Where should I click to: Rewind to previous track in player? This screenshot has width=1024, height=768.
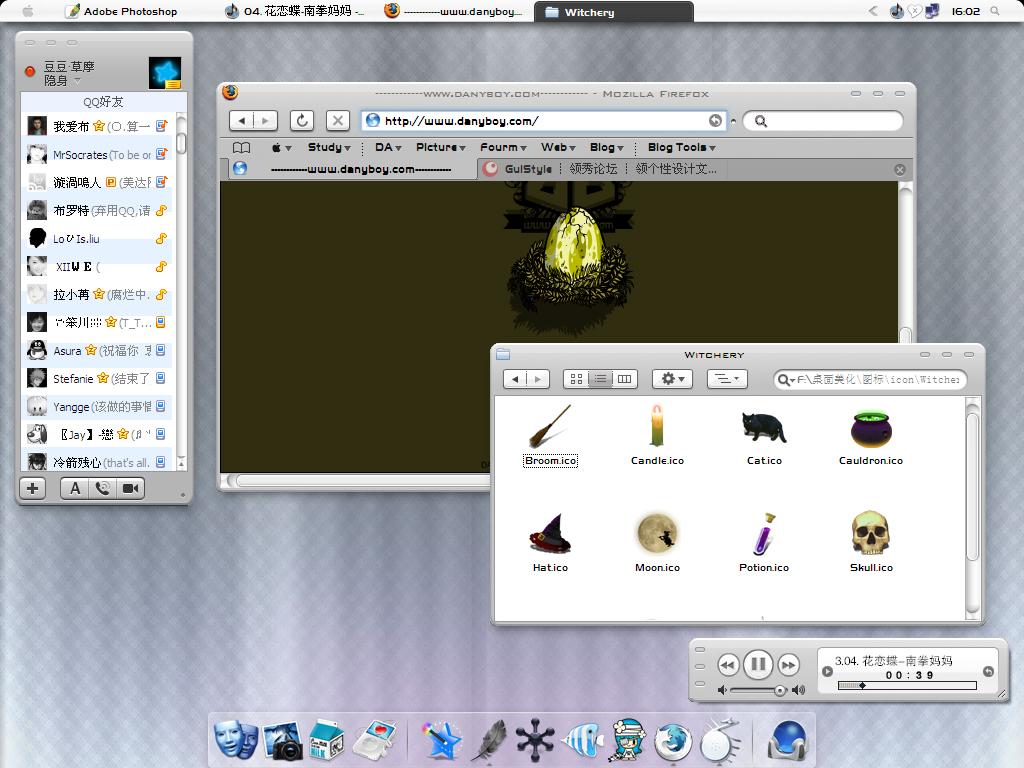click(728, 665)
